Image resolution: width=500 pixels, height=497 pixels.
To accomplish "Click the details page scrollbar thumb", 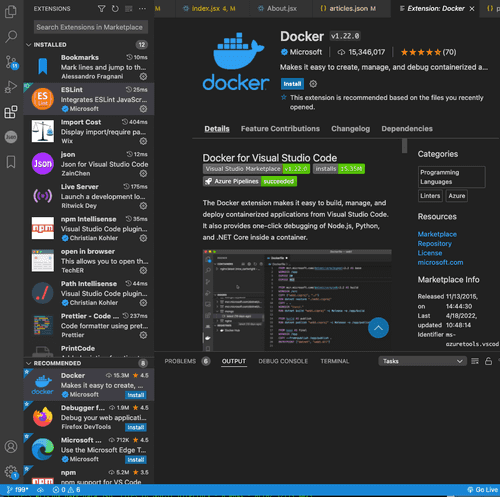I will 404,146.
